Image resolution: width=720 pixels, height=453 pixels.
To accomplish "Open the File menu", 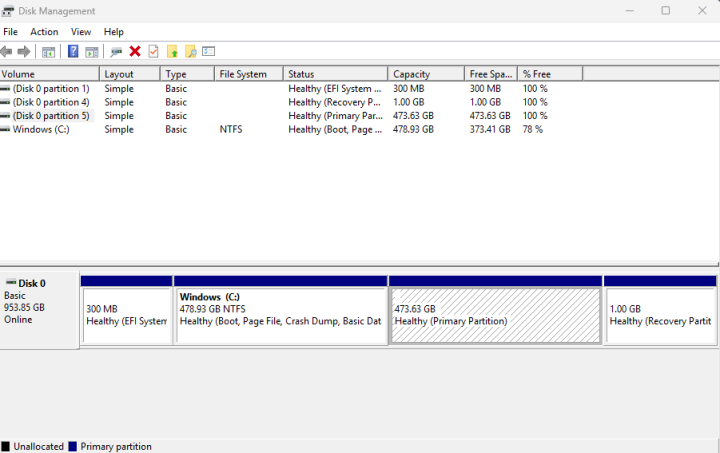I will [x=10, y=32].
